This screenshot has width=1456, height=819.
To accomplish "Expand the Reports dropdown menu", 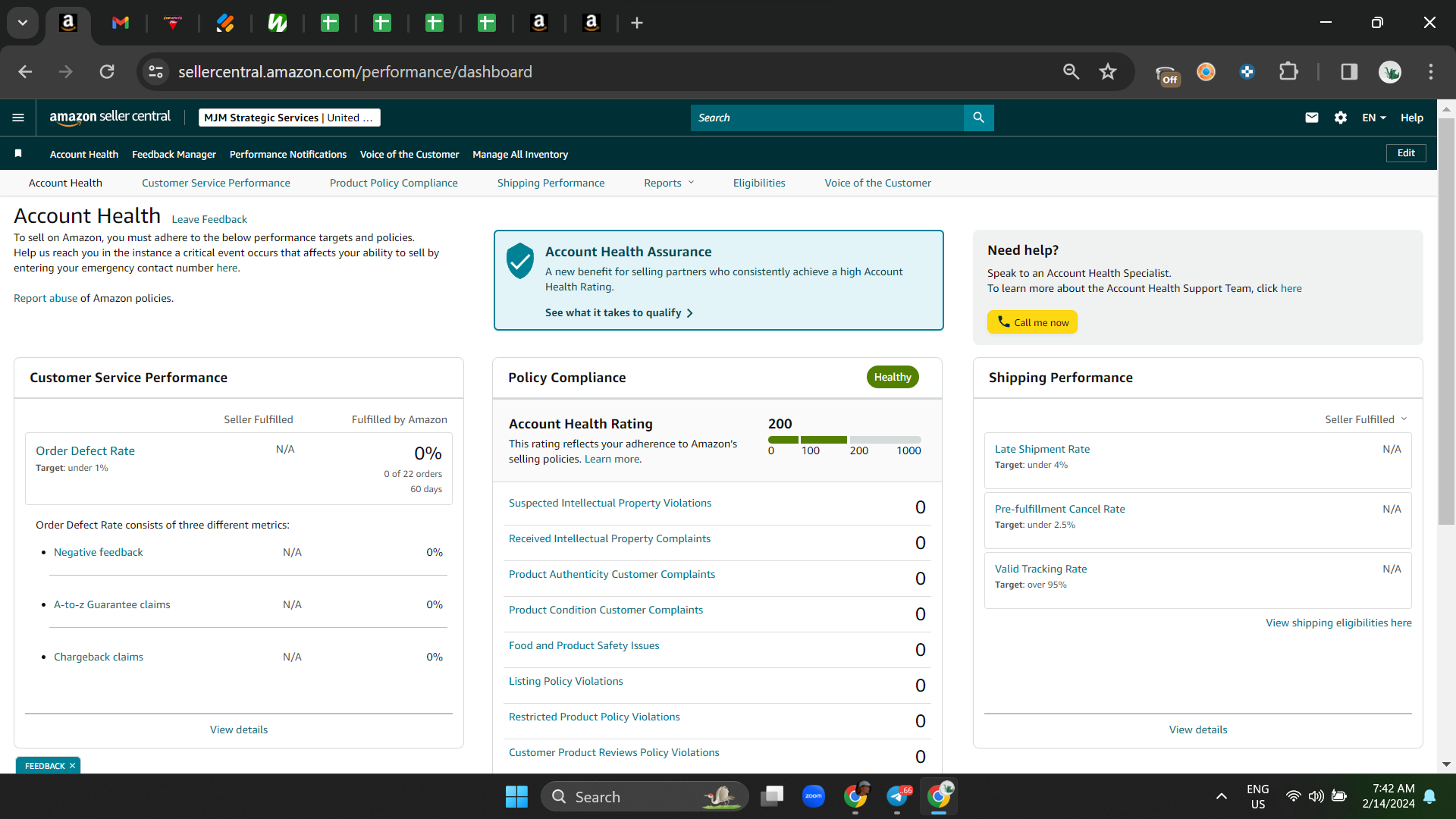I will 669,183.
